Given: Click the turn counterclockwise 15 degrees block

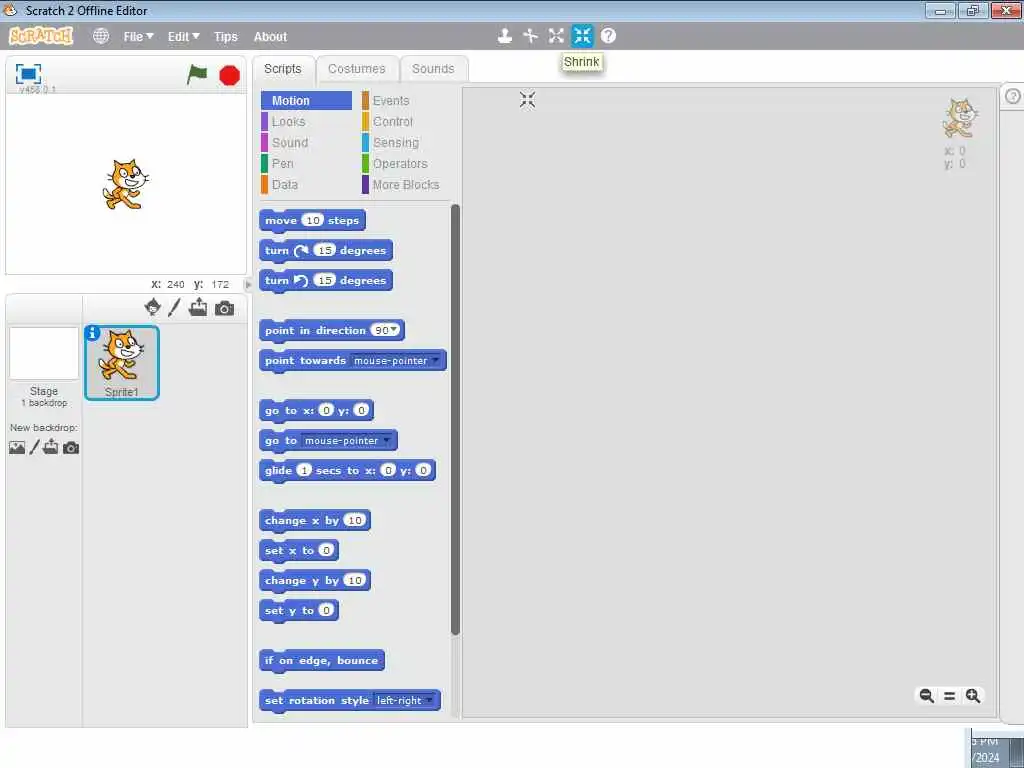Looking at the screenshot, I should pyautogui.click(x=326, y=281).
